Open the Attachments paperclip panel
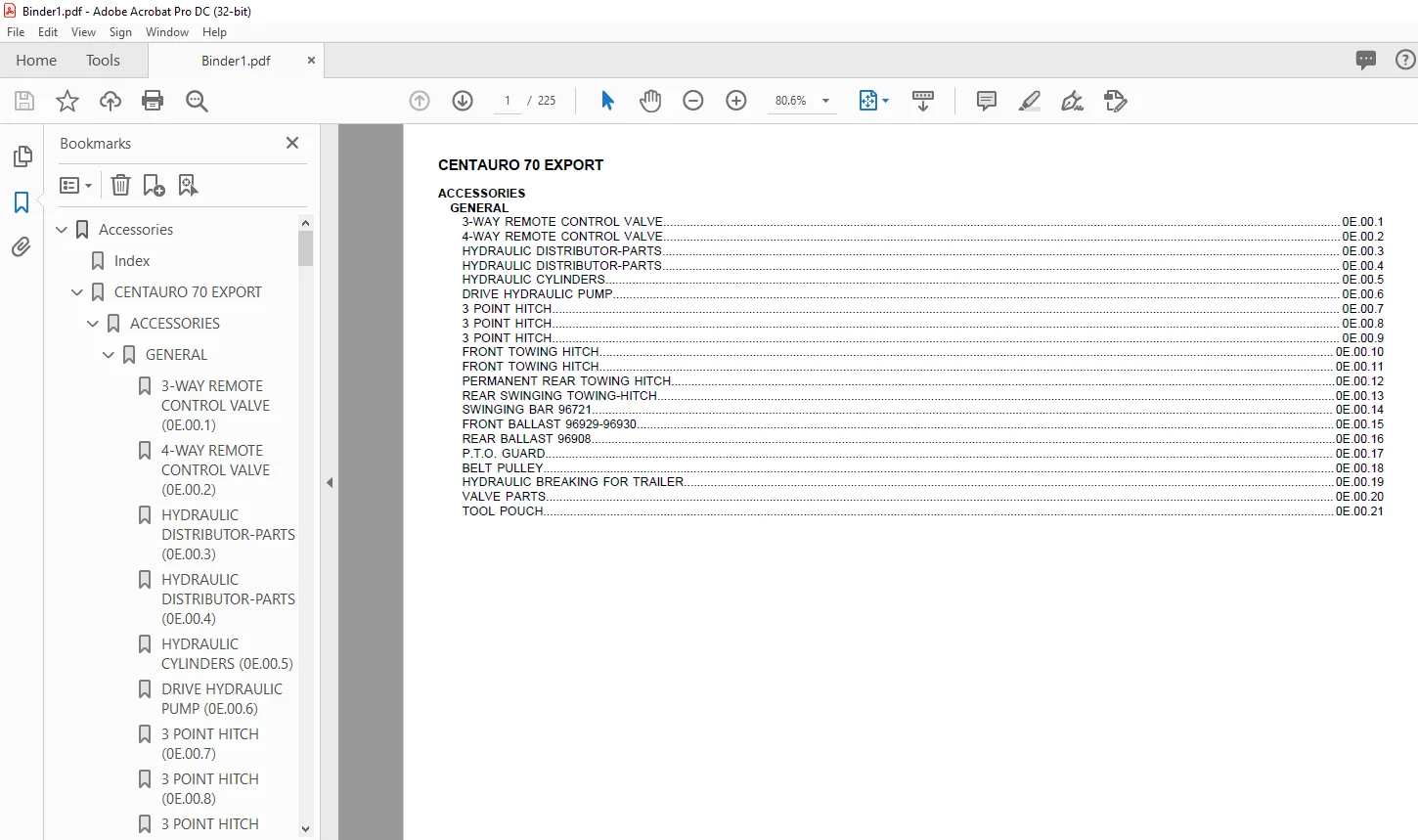1418x840 pixels. tap(22, 247)
